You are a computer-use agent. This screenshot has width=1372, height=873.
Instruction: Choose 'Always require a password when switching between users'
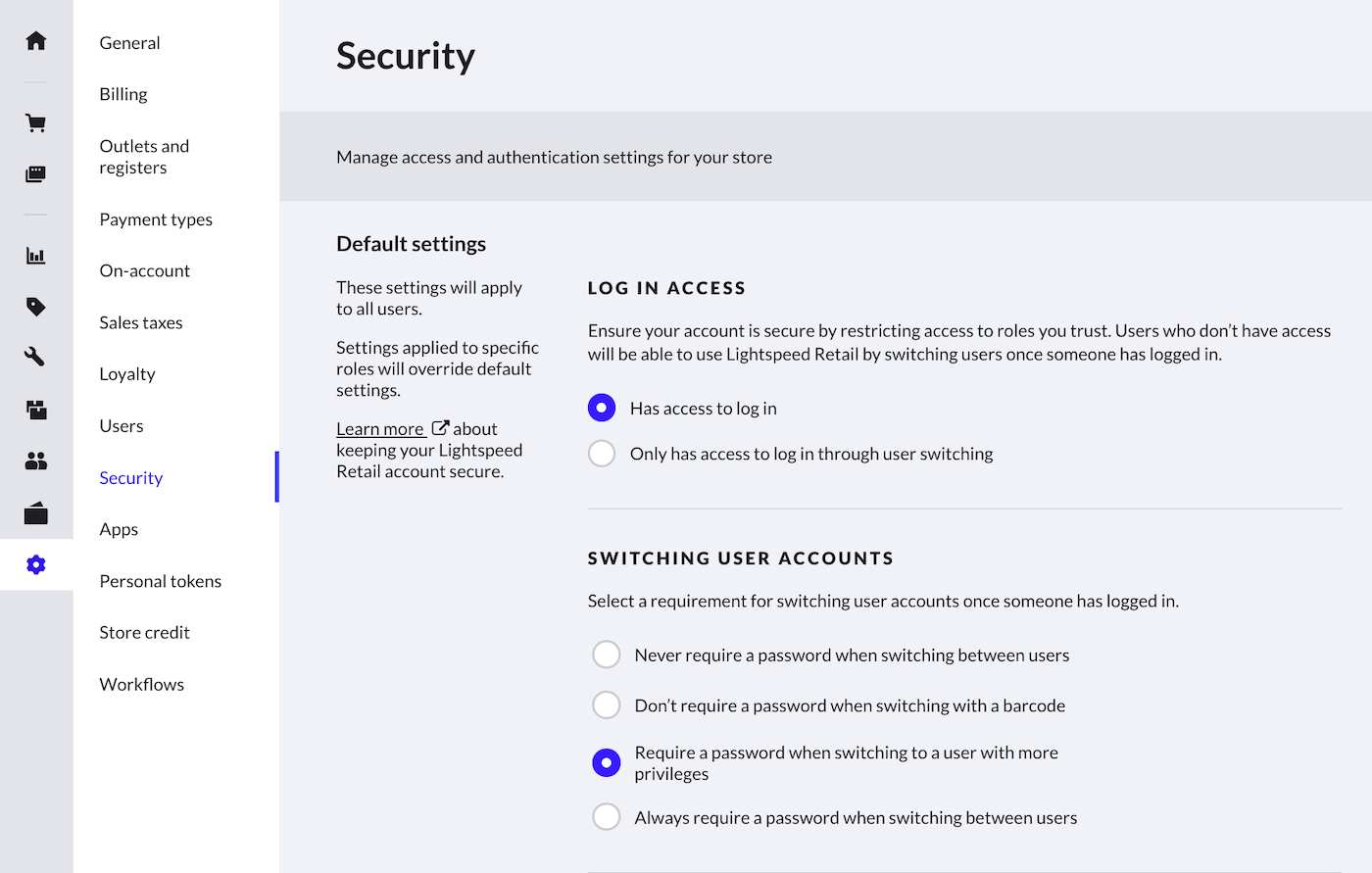(x=607, y=816)
